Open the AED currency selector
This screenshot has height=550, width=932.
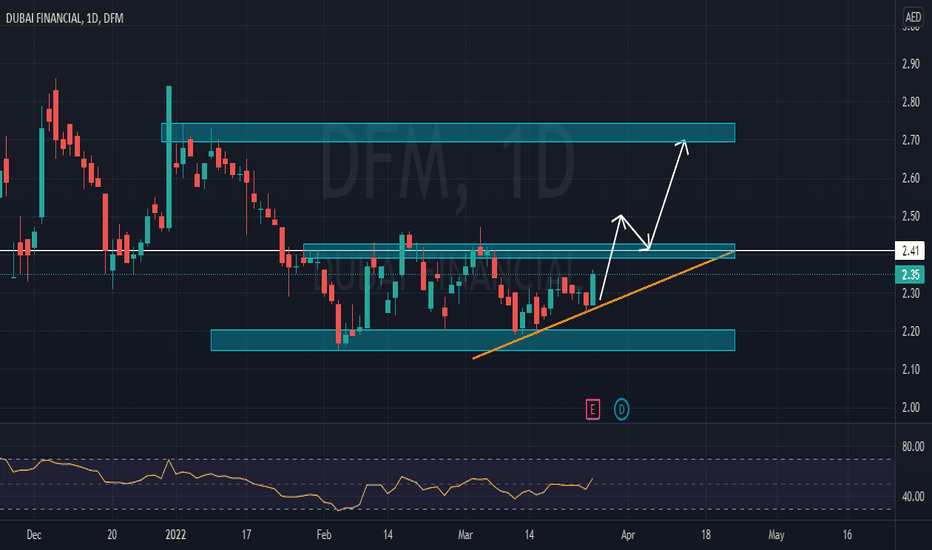(912, 16)
